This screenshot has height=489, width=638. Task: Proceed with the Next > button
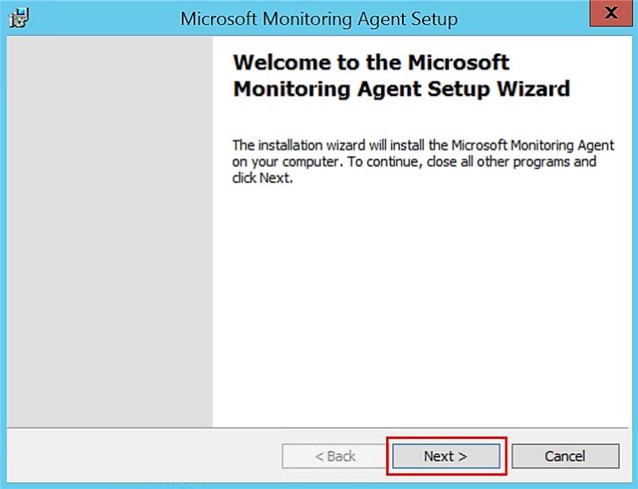click(446, 456)
